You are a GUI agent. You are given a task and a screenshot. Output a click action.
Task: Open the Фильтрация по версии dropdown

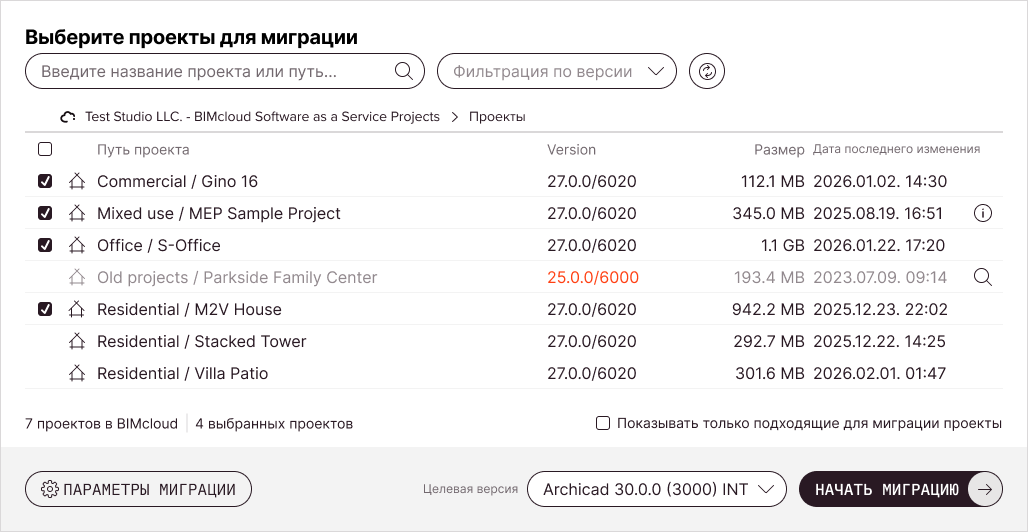coord(557,71)
